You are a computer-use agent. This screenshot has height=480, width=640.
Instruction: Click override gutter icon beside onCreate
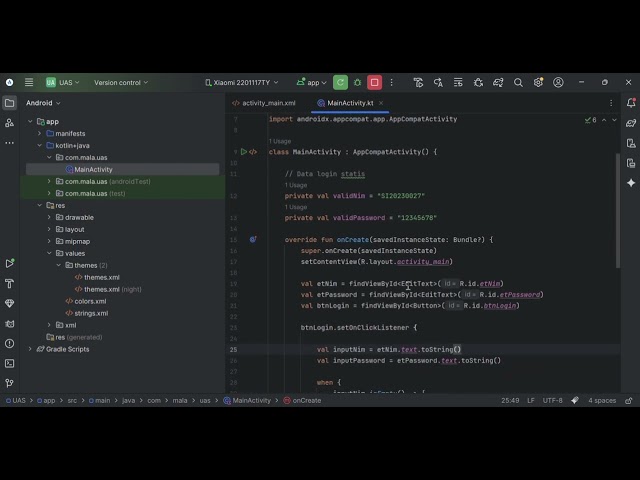[x=253, y=240]
